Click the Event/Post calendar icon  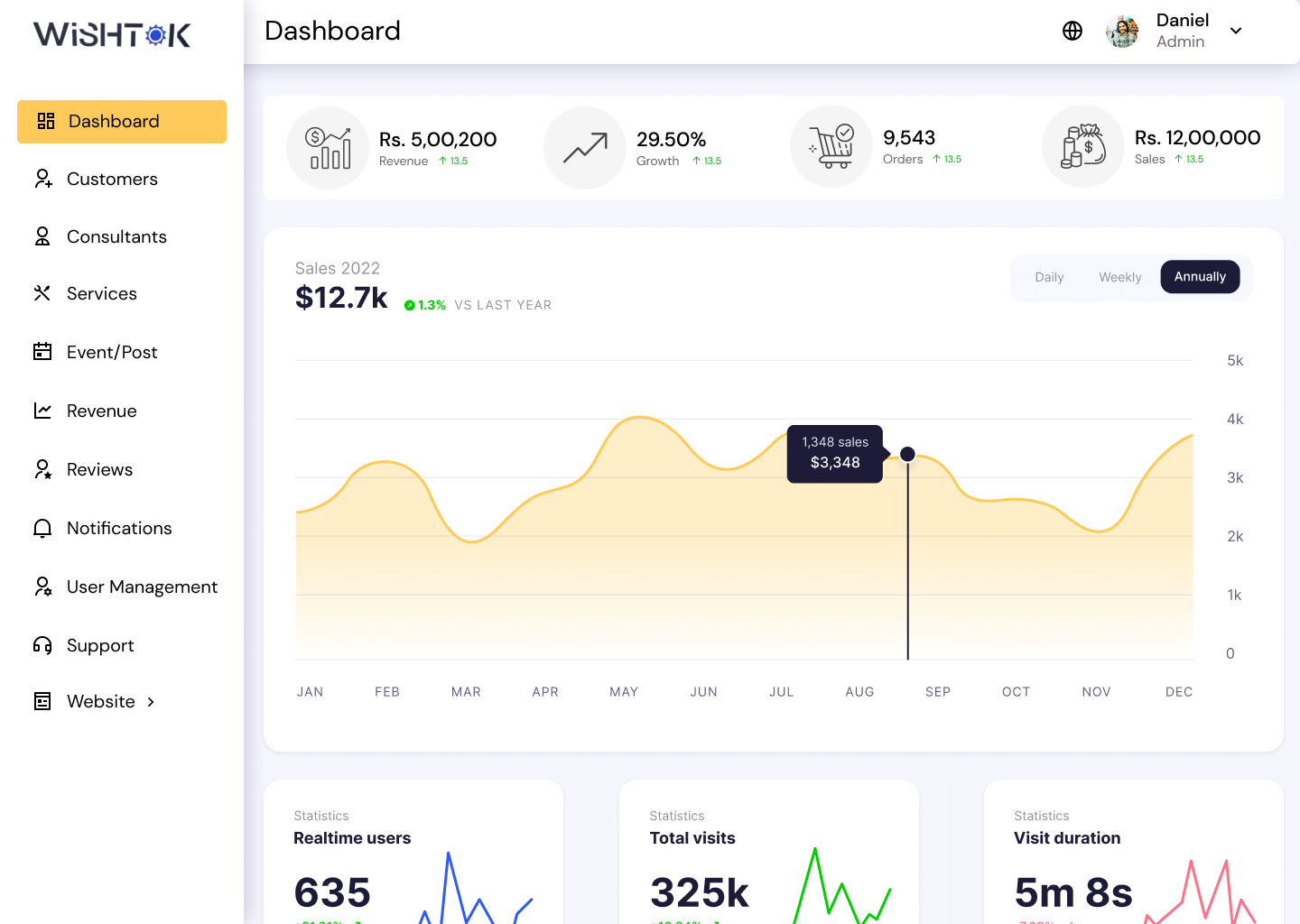coord(42,352)
